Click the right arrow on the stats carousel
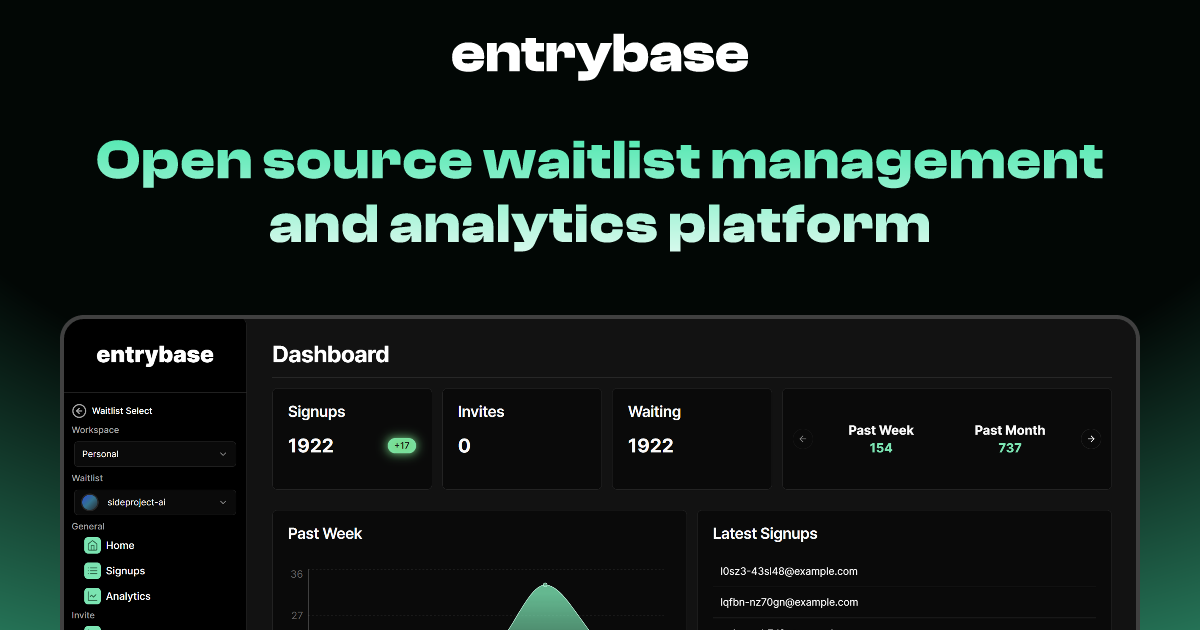The width and height of the screenshot is (1200, 630). pos(1090,438)
